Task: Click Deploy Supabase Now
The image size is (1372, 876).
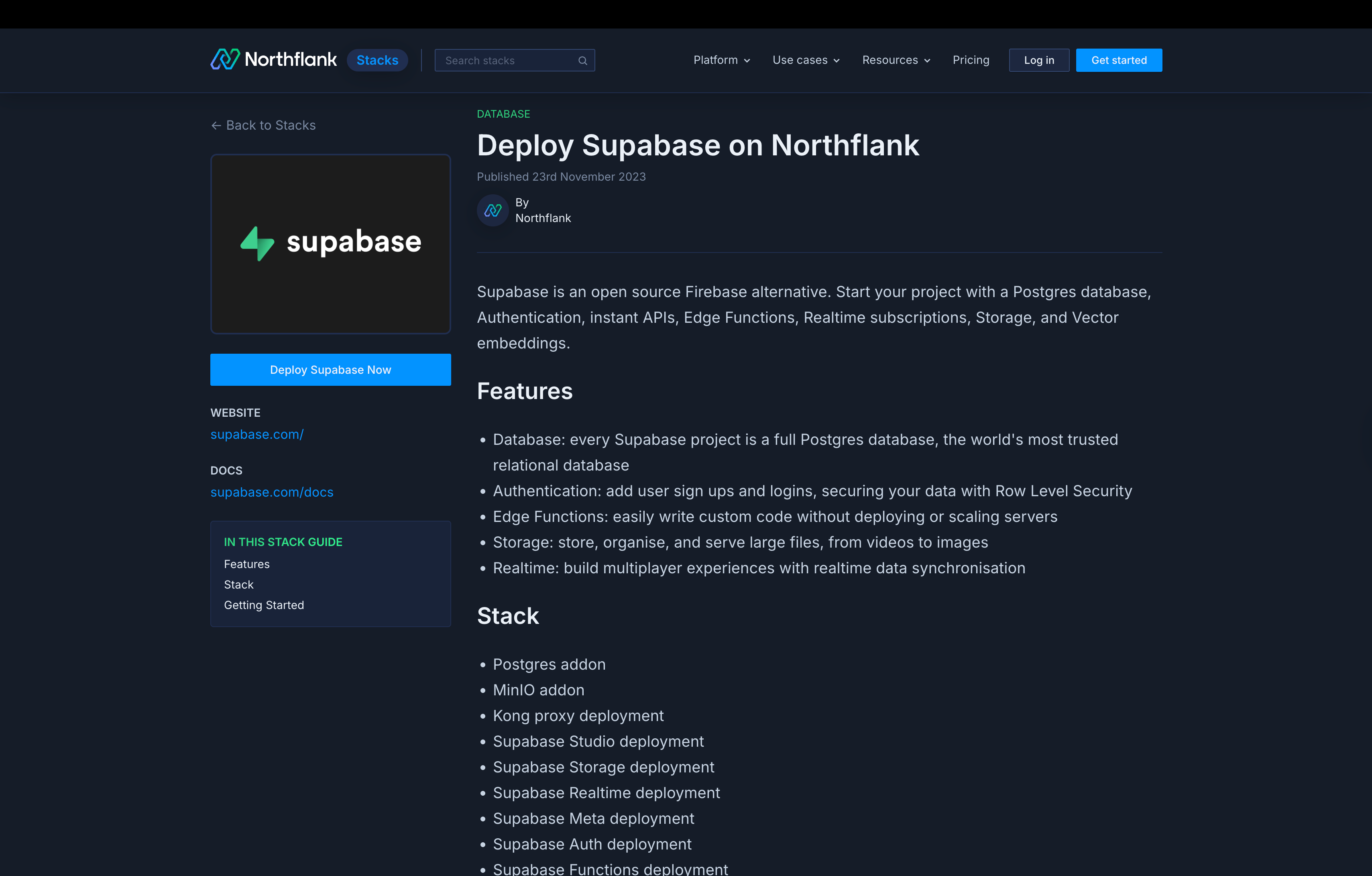Action: click(330, 369)
